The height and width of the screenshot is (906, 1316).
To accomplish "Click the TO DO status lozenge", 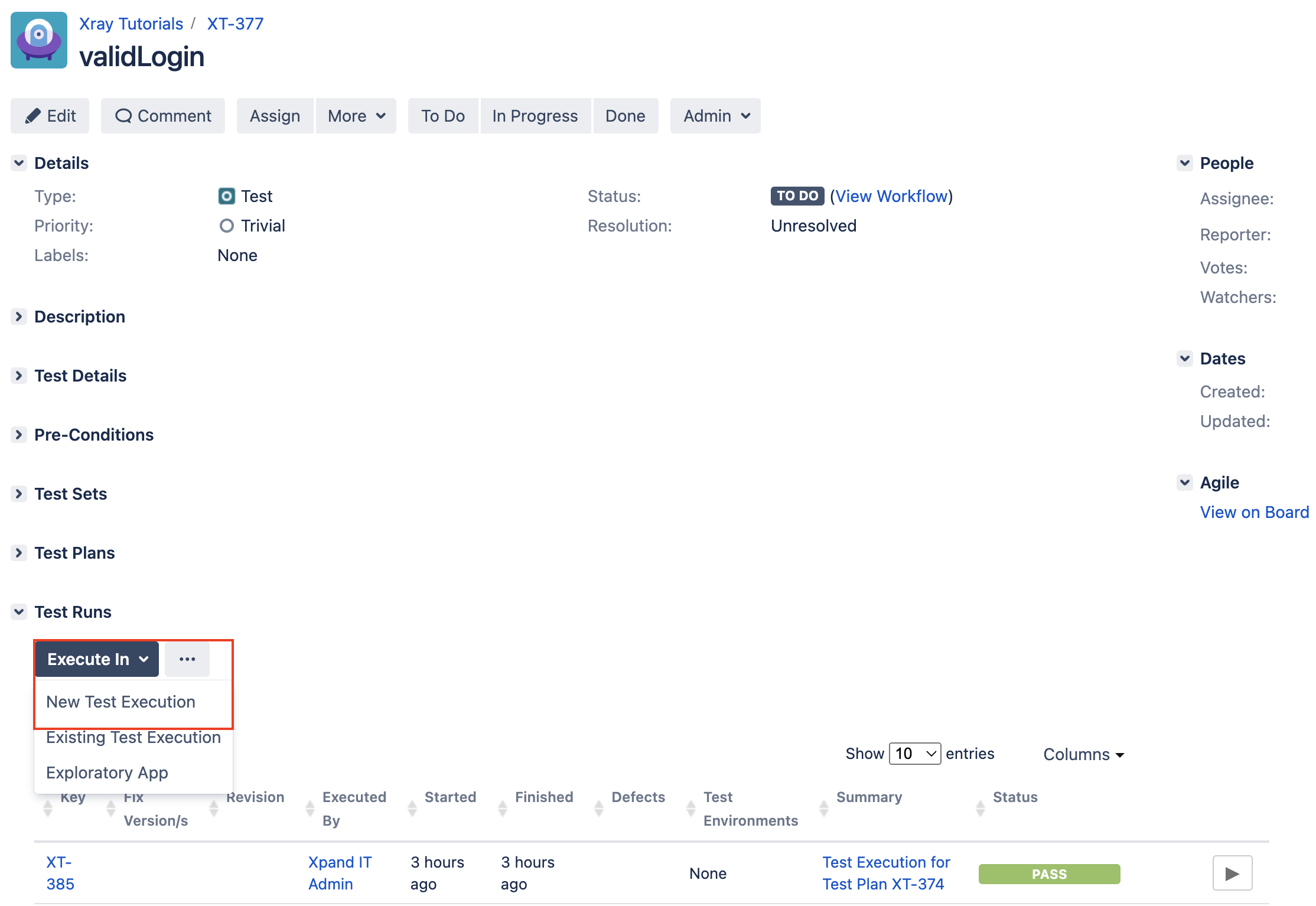I will coord(797,196).
